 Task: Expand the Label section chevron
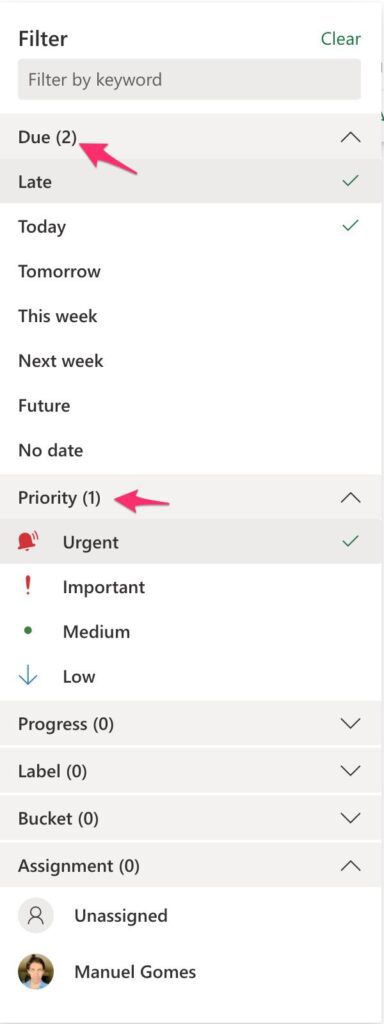click(351, 771)
